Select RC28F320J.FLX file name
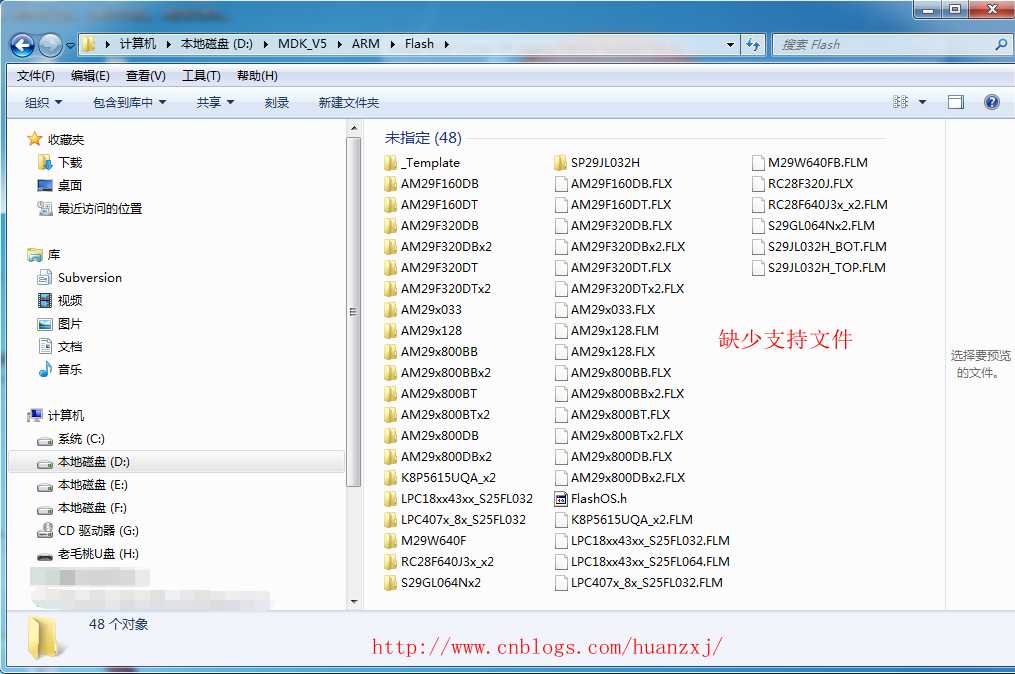 (810, 183)
